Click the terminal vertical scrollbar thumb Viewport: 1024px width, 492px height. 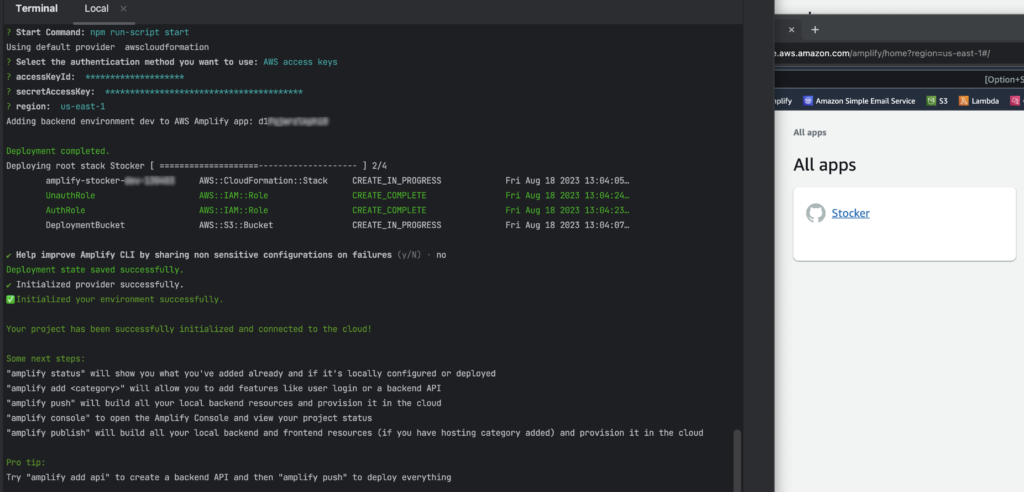(x=738, y=459)
